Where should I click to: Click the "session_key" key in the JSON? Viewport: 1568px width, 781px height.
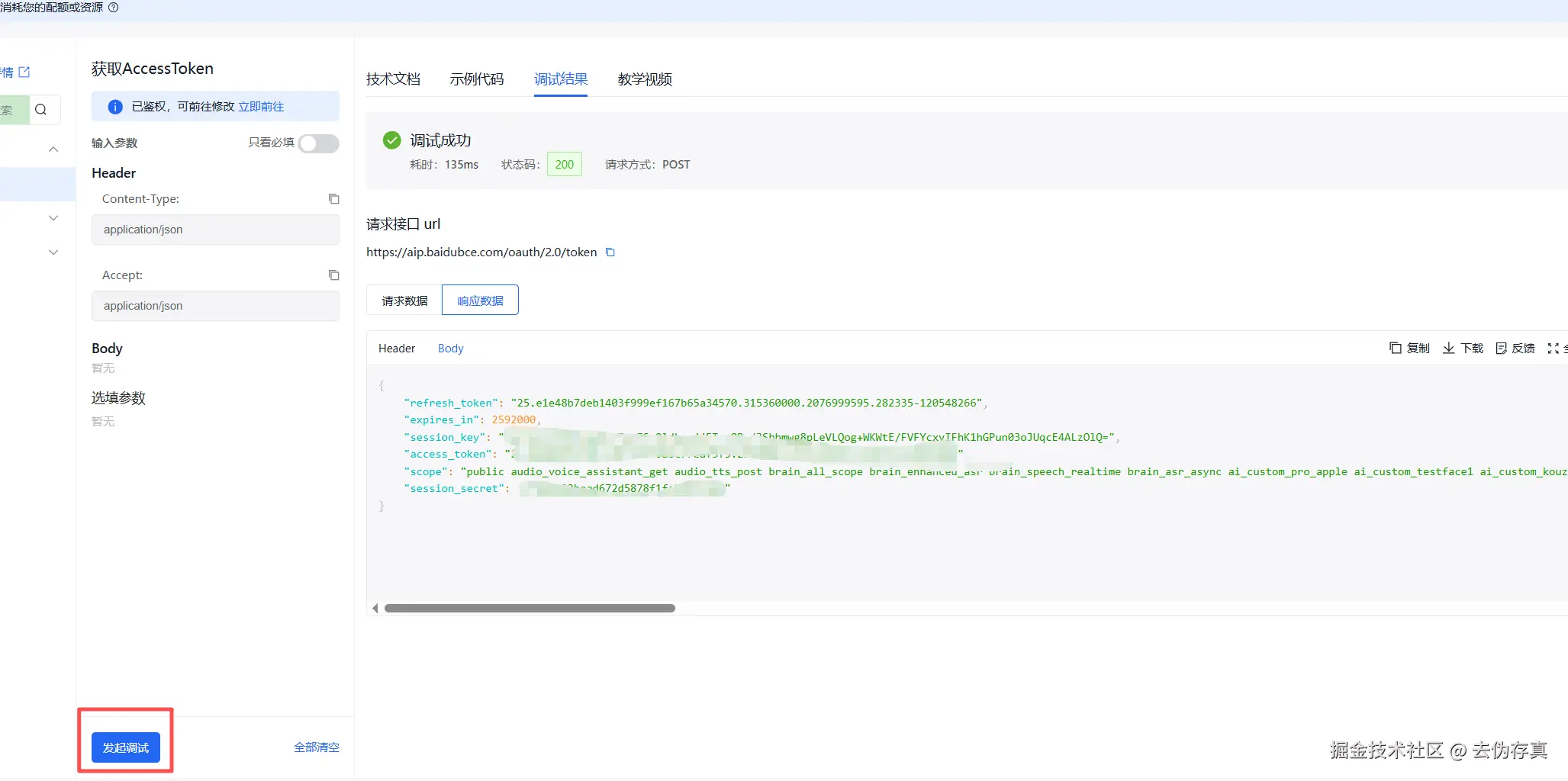(445, 438)
